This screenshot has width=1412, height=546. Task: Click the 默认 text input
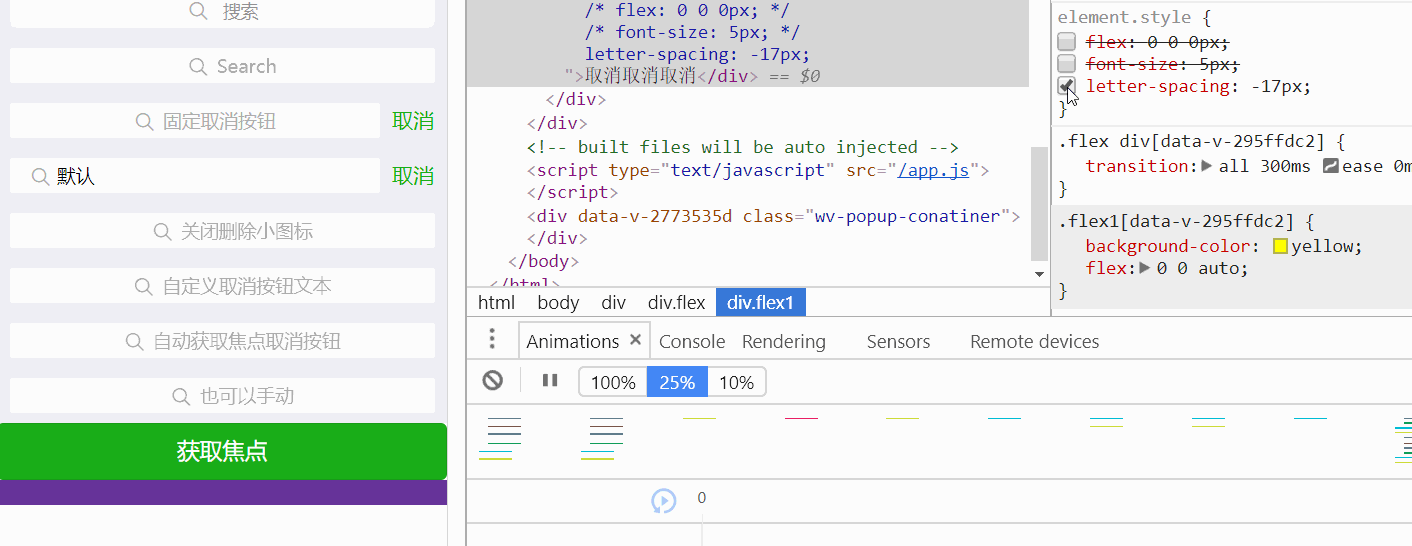pyautogui.click(x=195, y=176)
